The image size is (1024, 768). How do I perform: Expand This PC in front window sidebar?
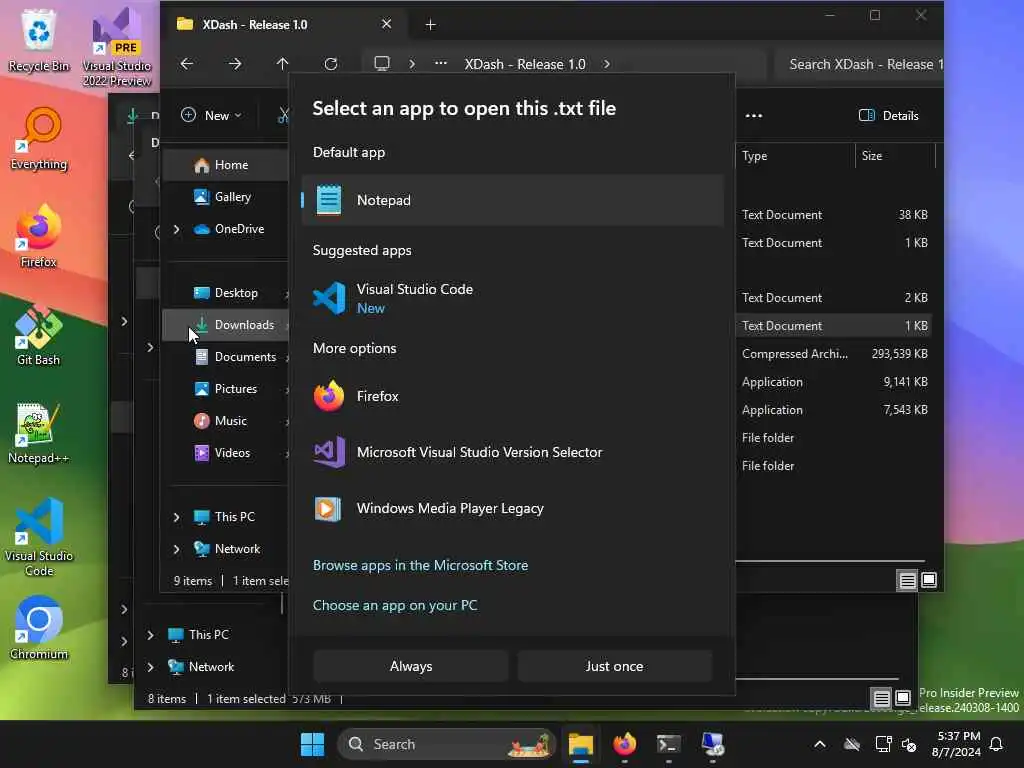click(176, 517)
